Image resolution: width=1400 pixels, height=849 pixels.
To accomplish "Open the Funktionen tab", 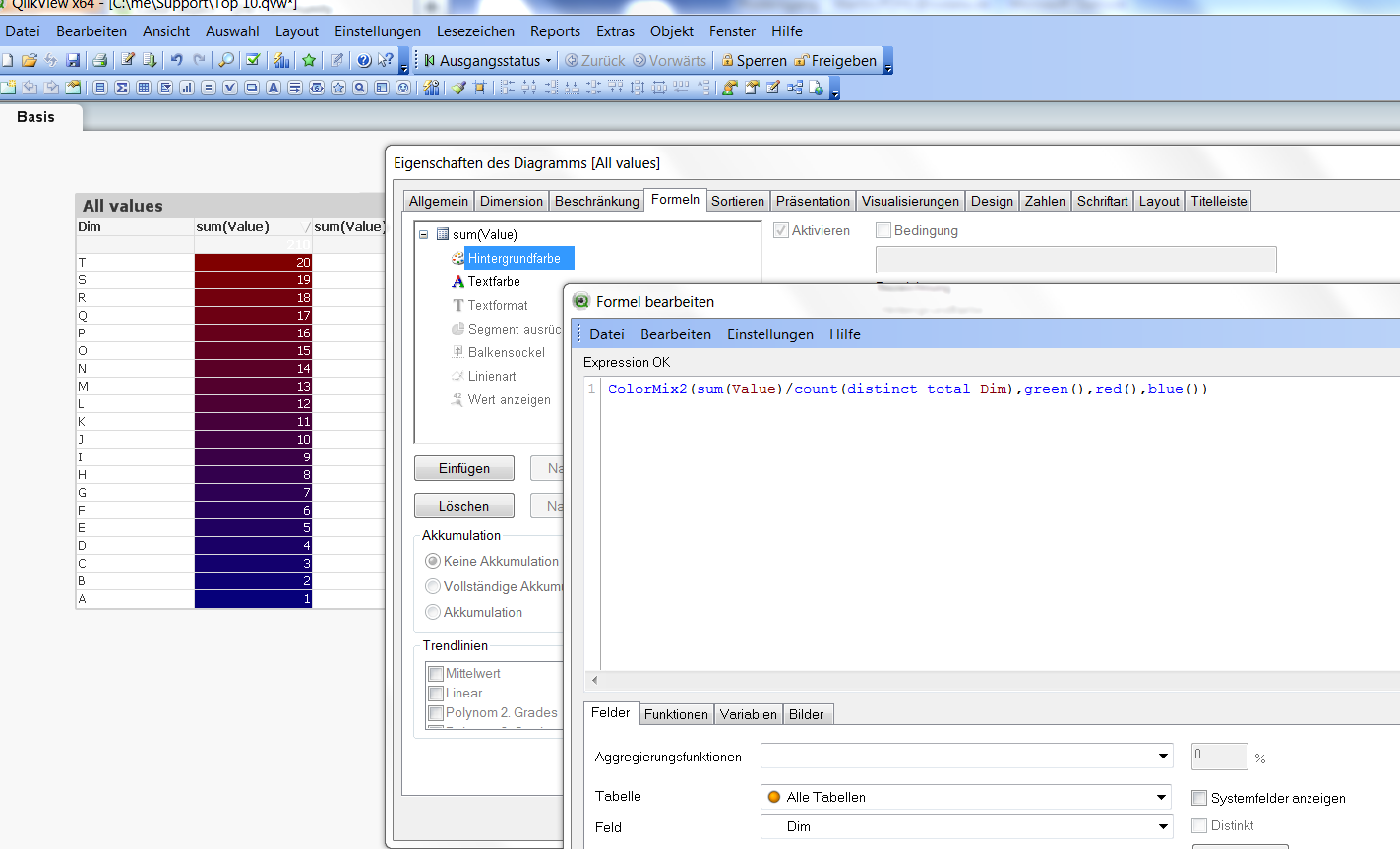I will coord(676,714).
